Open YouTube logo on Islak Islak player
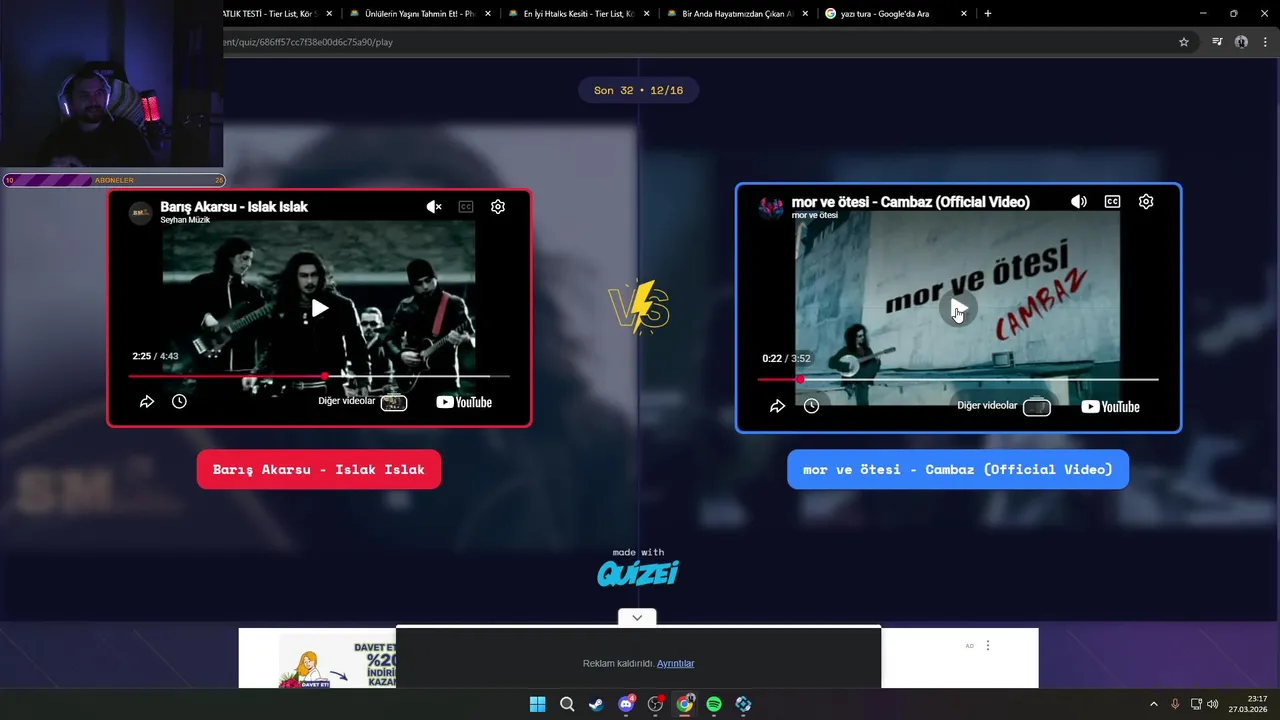 click(464, 402)
